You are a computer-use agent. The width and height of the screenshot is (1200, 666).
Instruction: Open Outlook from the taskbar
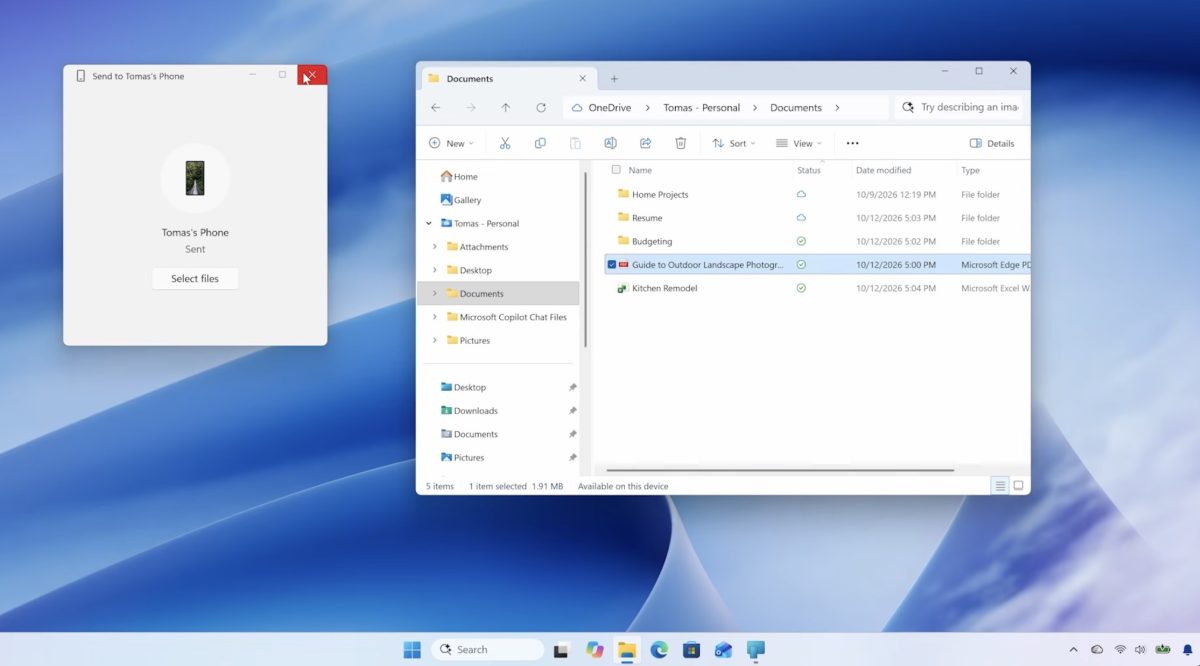(x=723, y=649)
